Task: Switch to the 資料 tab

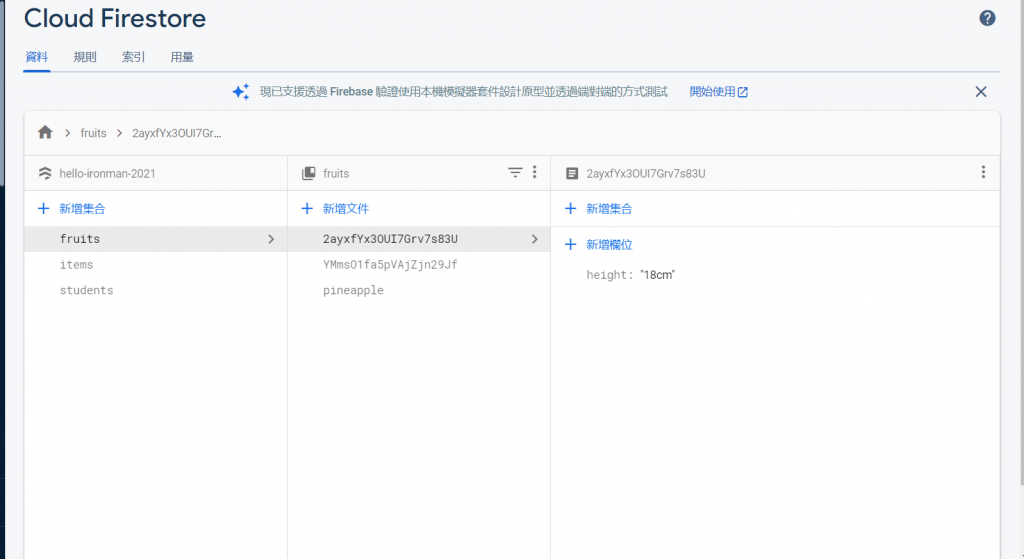Action: (x=37, y=57)
